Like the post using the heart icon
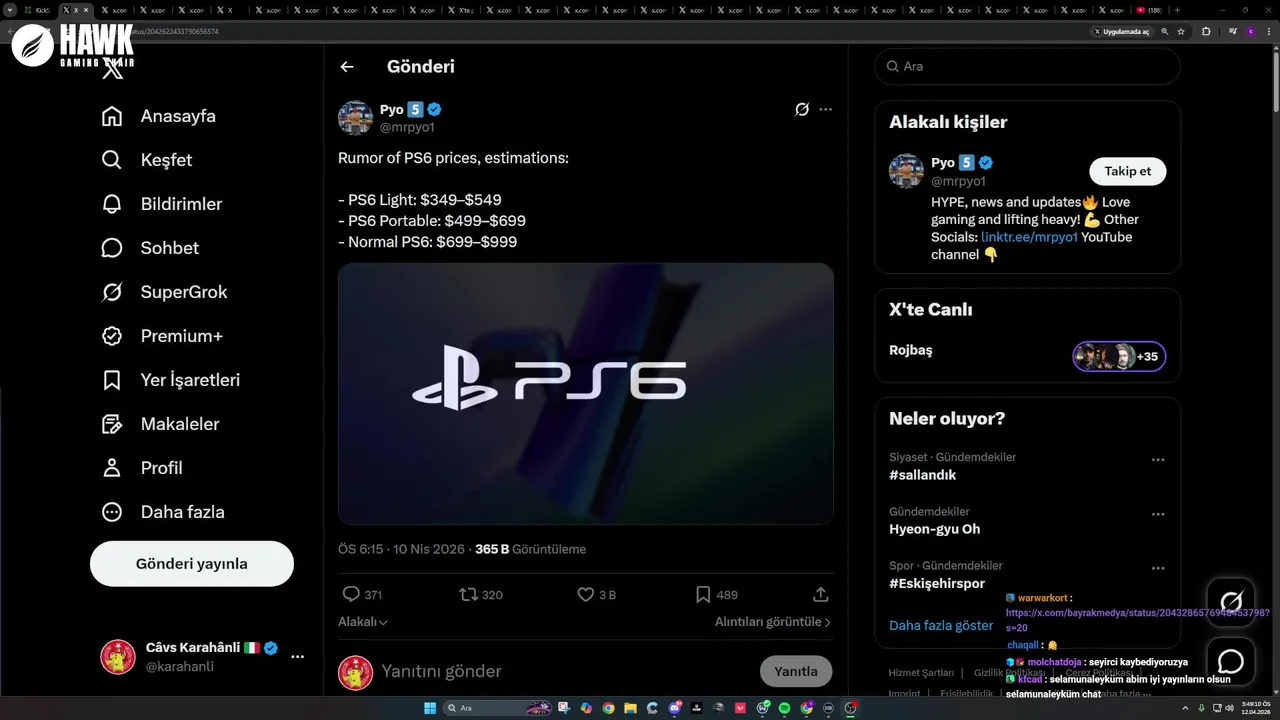Image resolution: width=1280 pixels, height=720 pixels. (586, 594)
